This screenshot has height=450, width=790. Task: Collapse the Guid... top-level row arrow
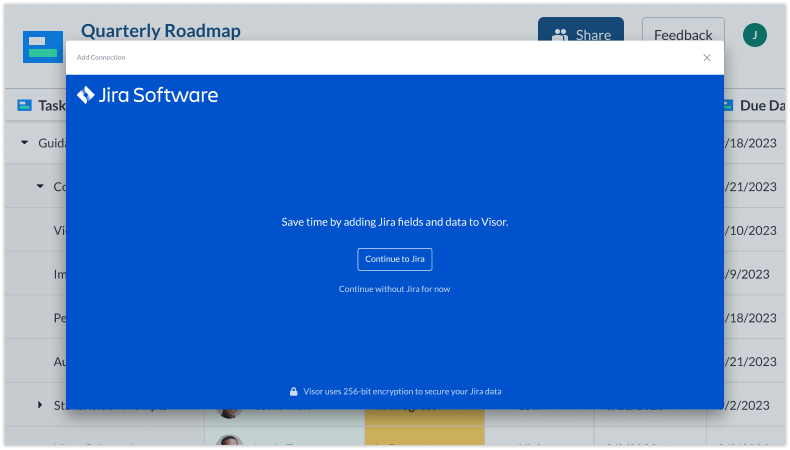[24, 143]
